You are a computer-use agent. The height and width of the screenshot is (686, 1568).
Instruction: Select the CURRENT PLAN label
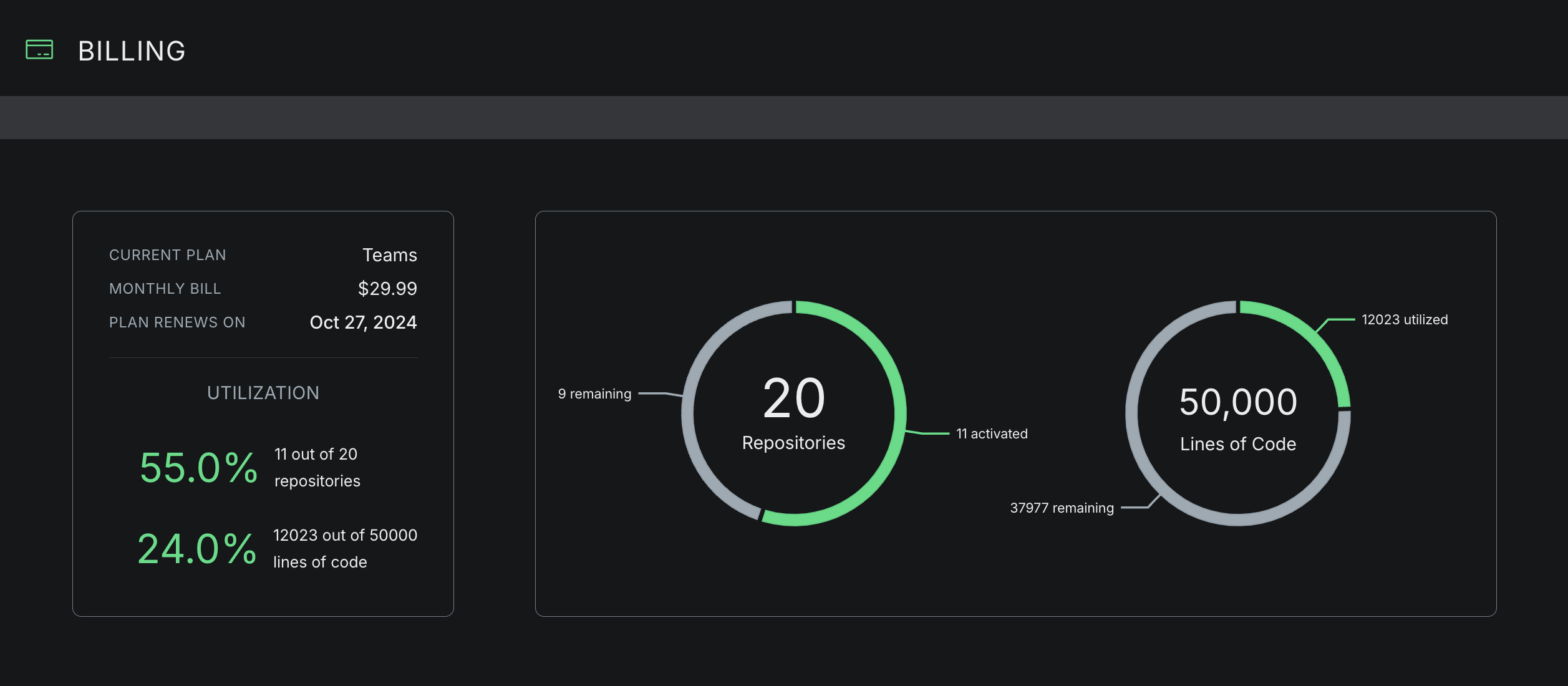pyautogui.click(x=168, y=255)
